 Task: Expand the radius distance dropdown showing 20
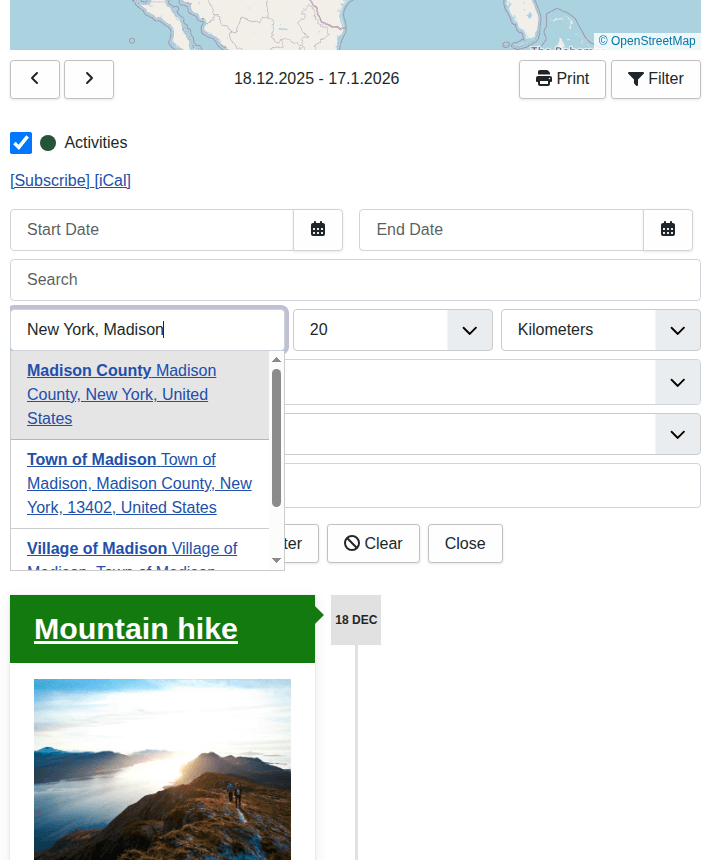tap(393, 330)
